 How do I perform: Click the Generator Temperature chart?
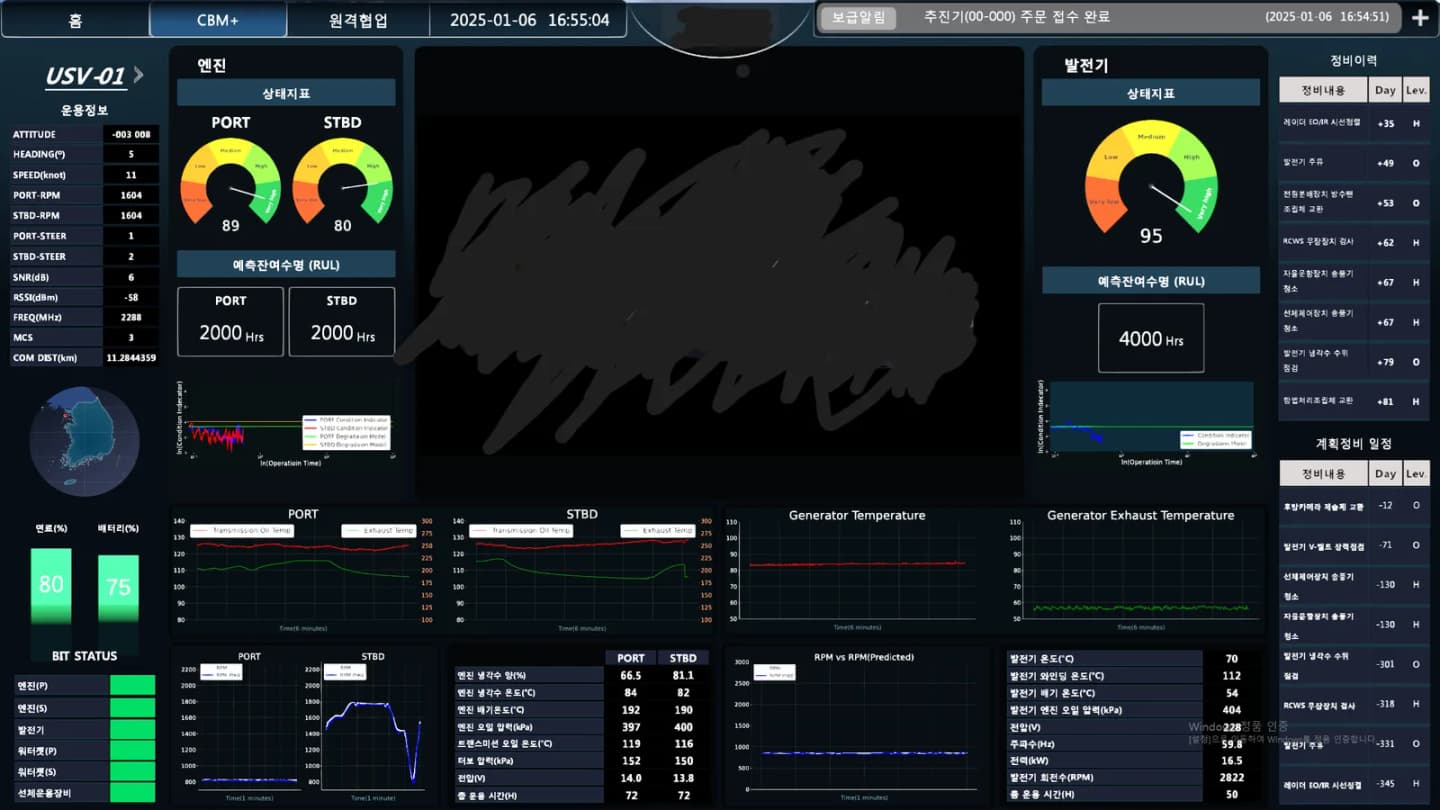(x=857, y=570)
